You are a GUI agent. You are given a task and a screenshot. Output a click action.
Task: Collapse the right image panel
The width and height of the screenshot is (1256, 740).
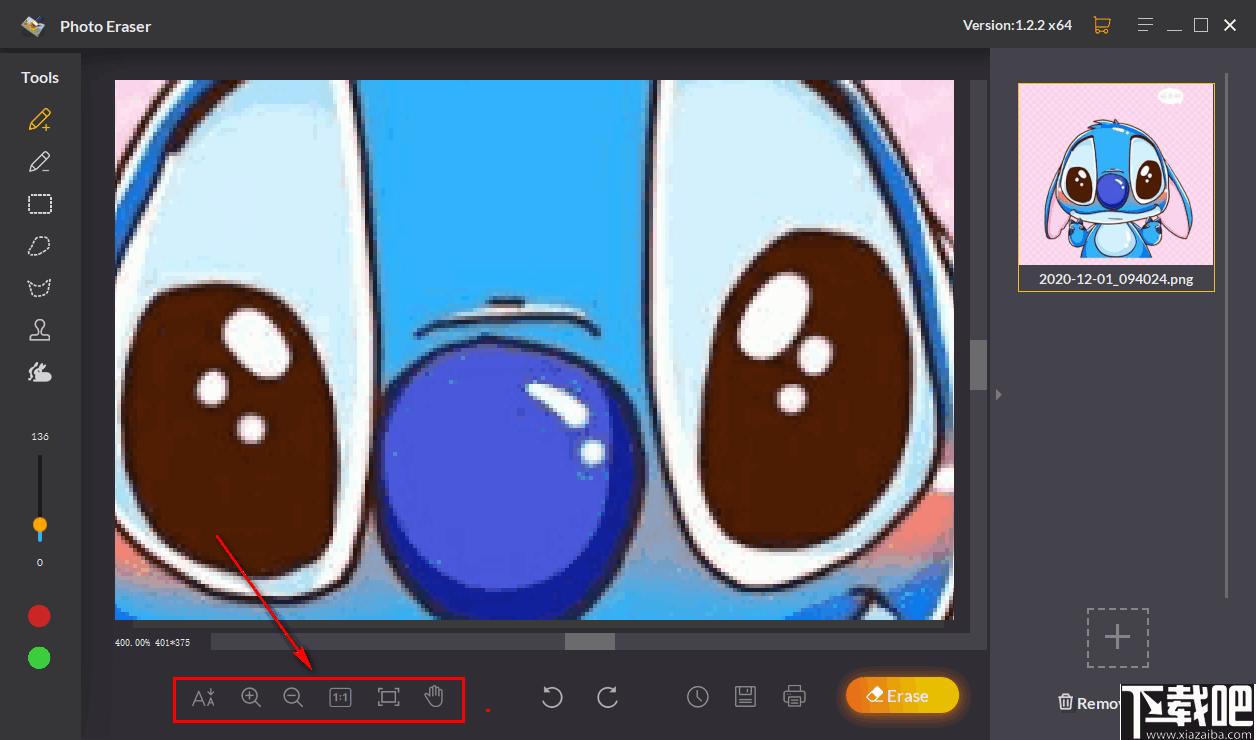pyautogui.click(x=997, y=395)
